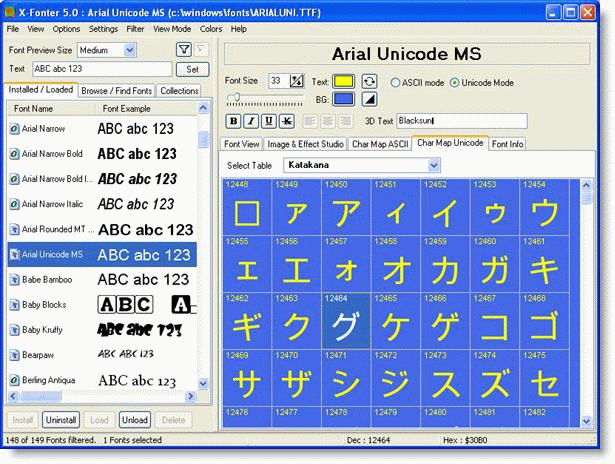Click character map scroll down arrow

[586, 422]
